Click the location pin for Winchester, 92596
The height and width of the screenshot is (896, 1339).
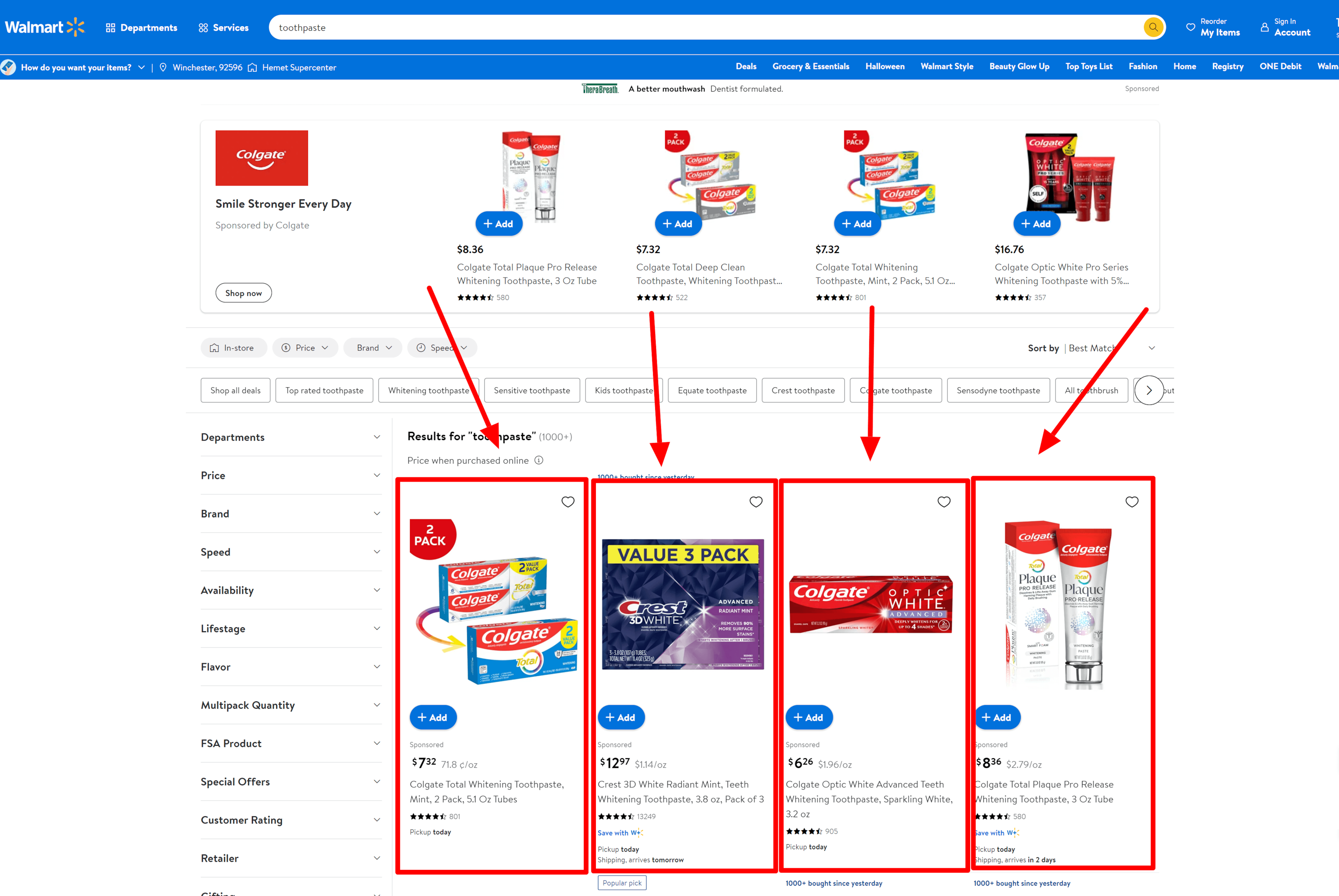163,68
